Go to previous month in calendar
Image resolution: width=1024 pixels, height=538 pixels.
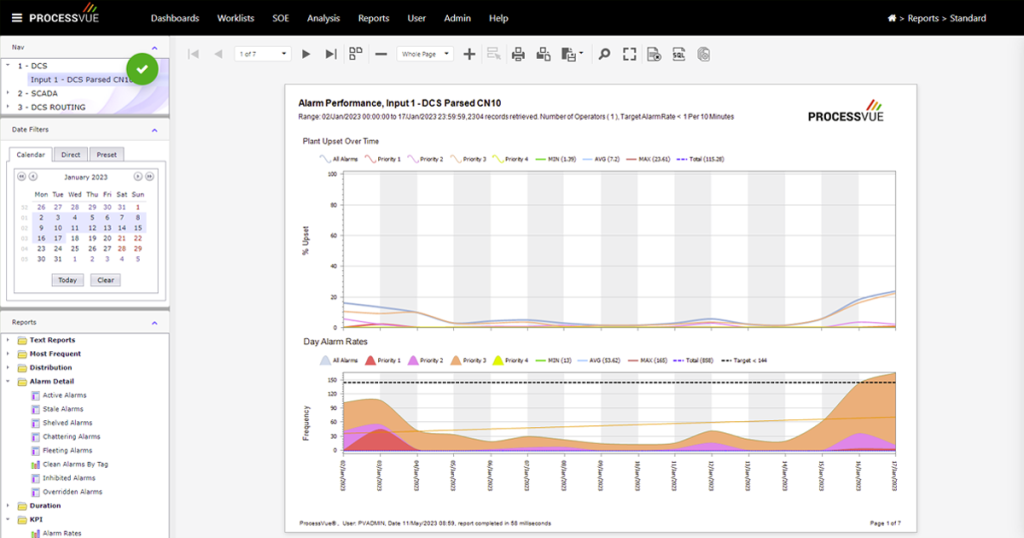[x=33, y=176]
